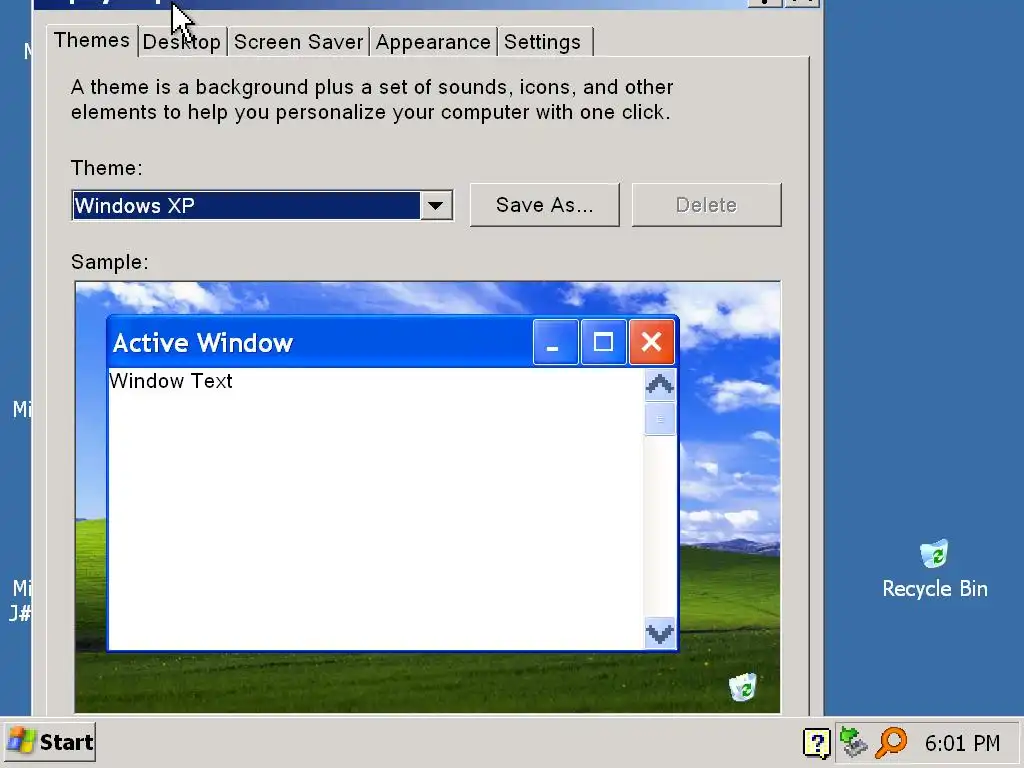Open the Desktop tab
Screen dimensions: 1024x768
click(182, 42)
